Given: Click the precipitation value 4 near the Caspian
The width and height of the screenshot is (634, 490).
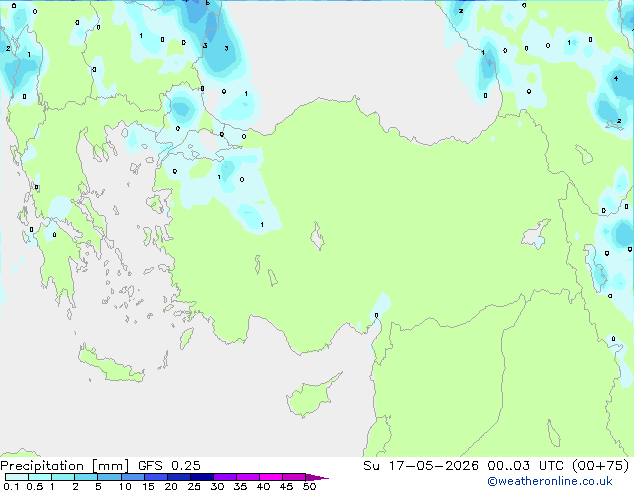Looking at the screenshot, I should (616, 78).
